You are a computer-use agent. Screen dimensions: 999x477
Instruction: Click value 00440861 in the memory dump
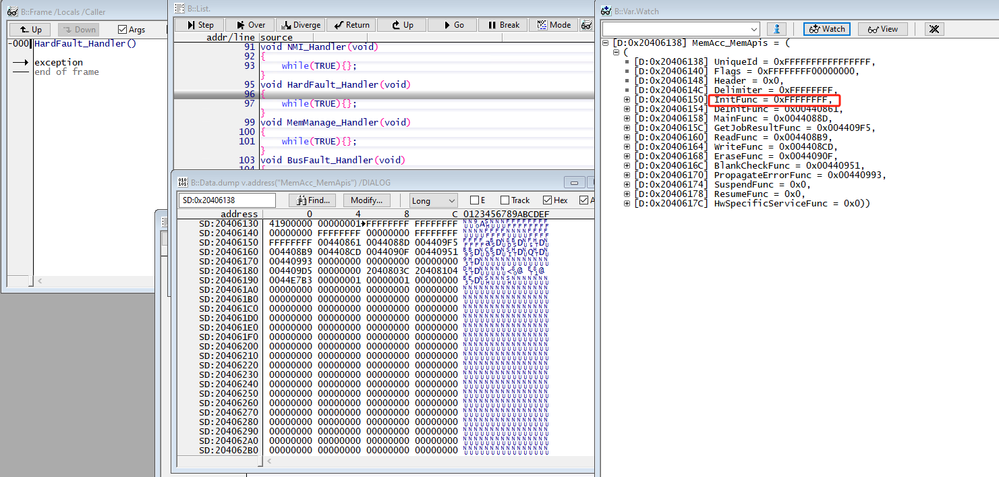click(340, 243)
